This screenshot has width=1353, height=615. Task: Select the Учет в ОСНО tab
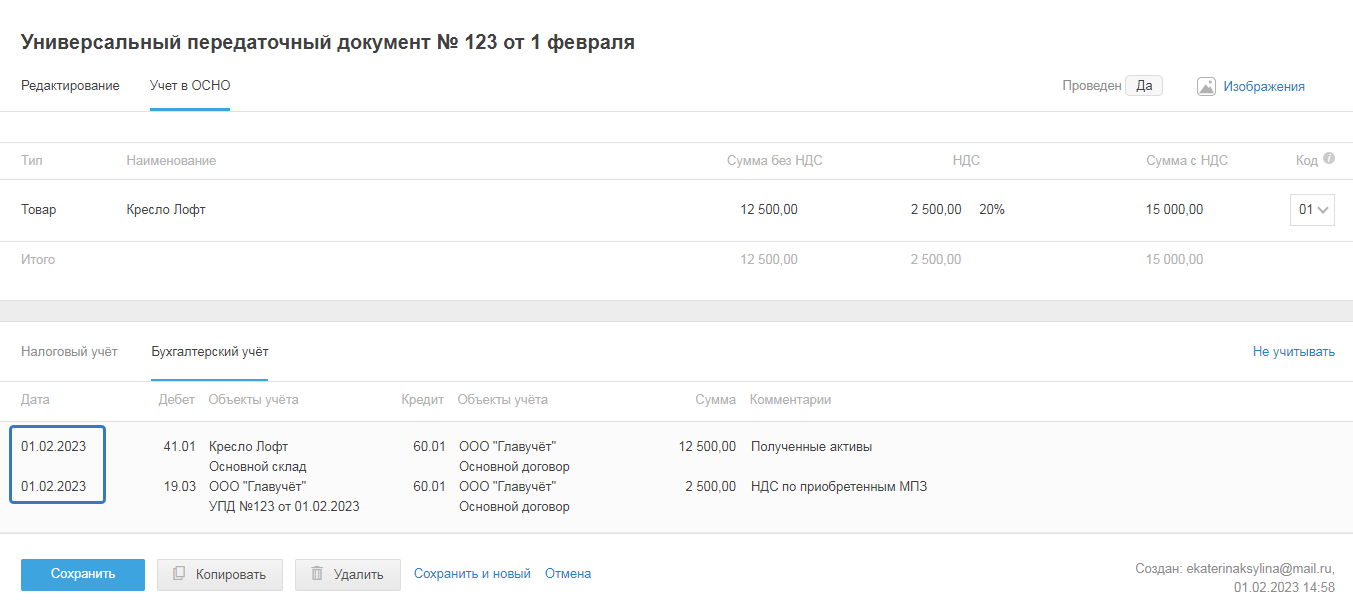(x=190, y=86)
